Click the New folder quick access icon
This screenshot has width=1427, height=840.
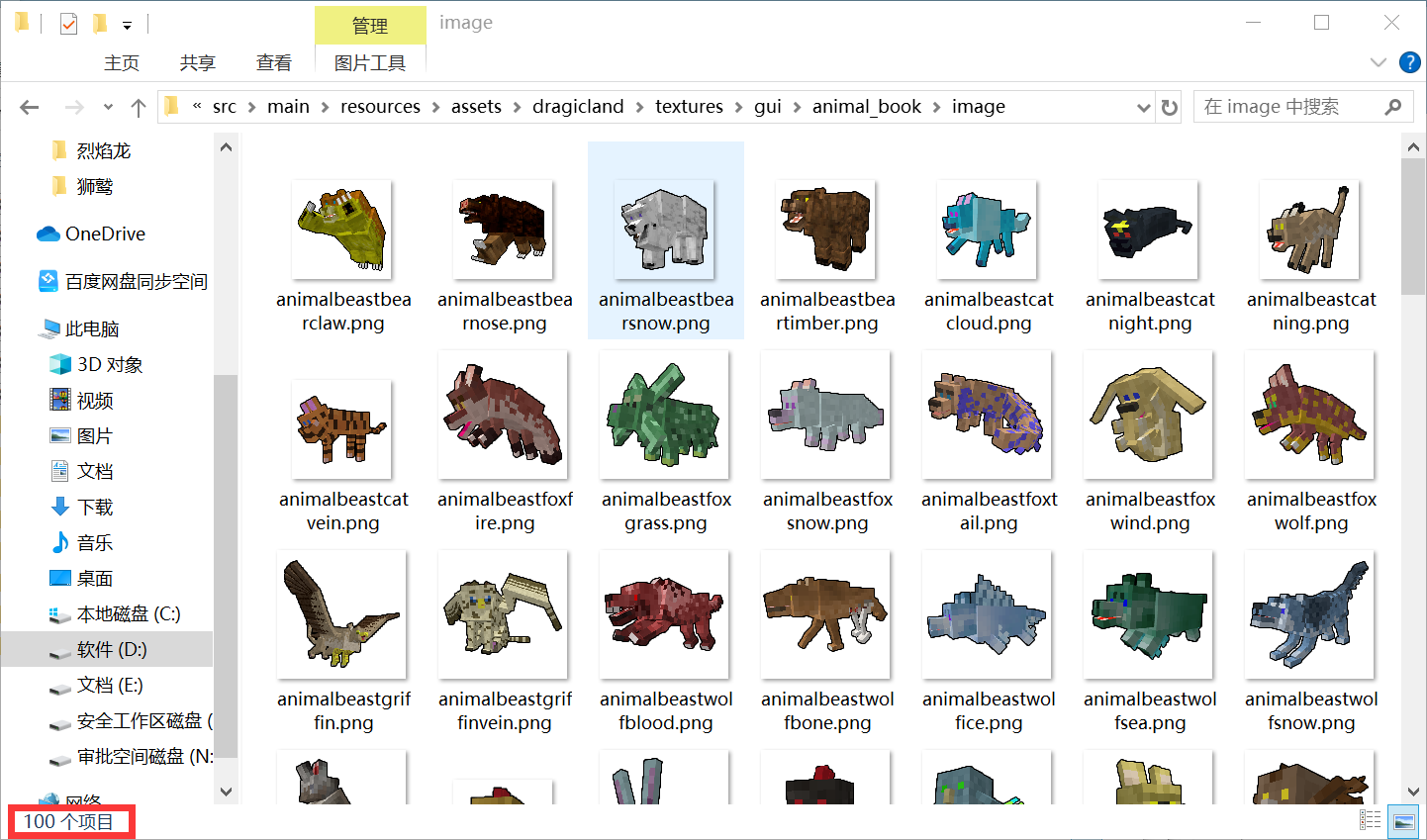[x=99, y=23]
